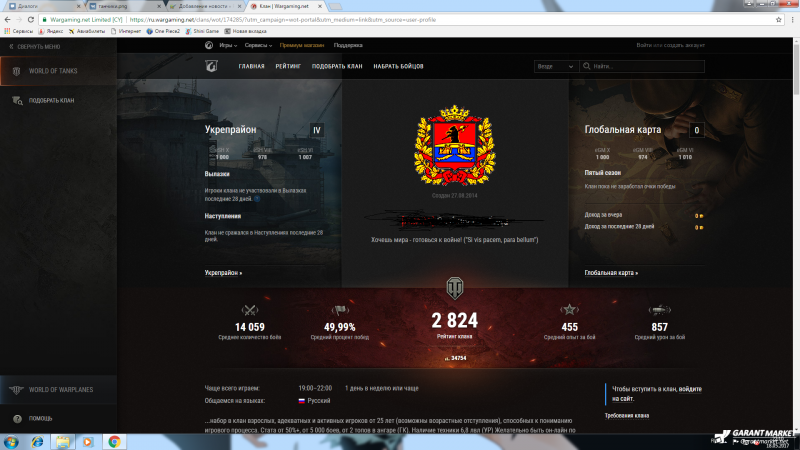
Task: Open the Везде search scope dropdown
Action: (x=556, y=66)
